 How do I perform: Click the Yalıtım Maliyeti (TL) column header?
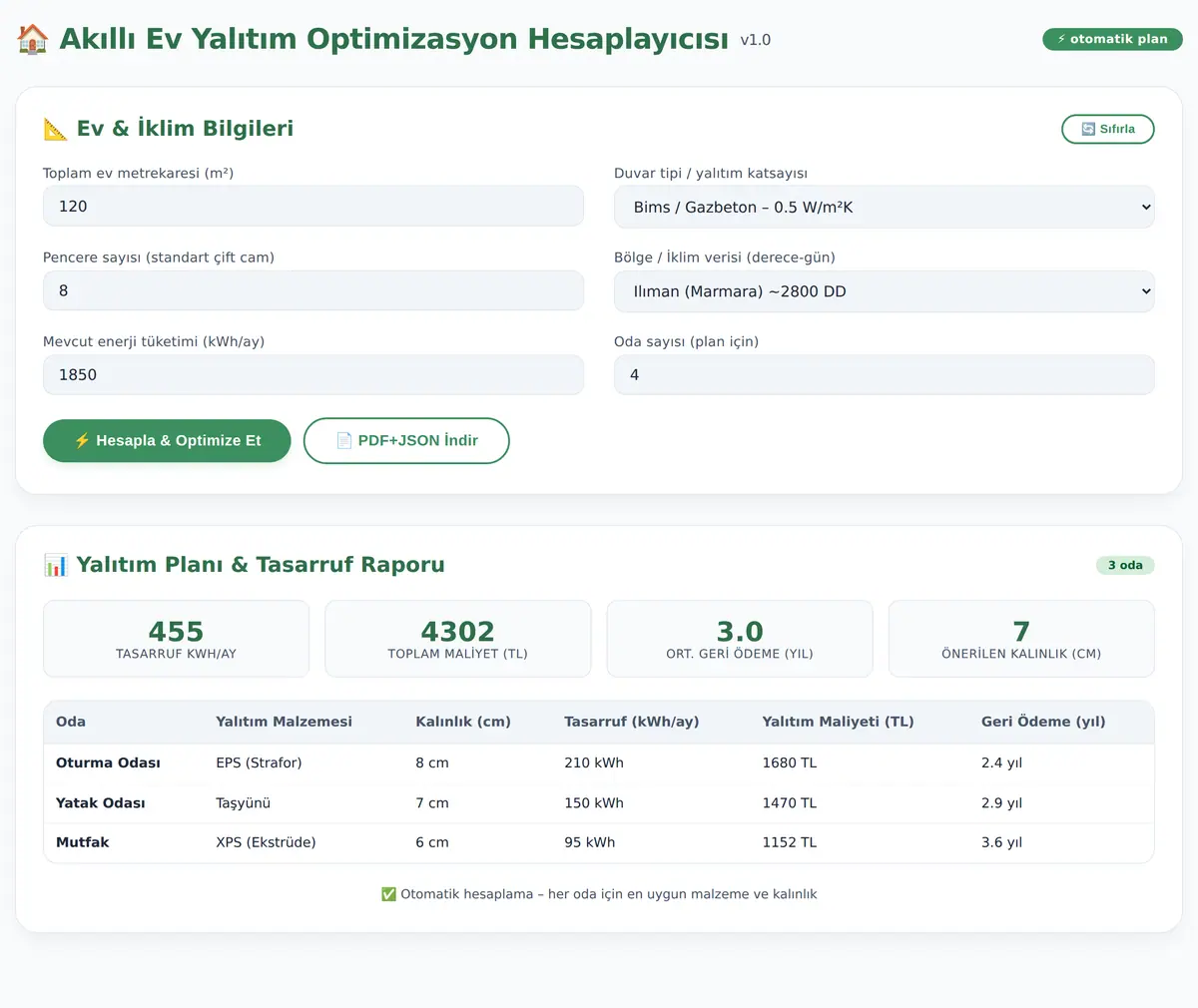(838, 722)
